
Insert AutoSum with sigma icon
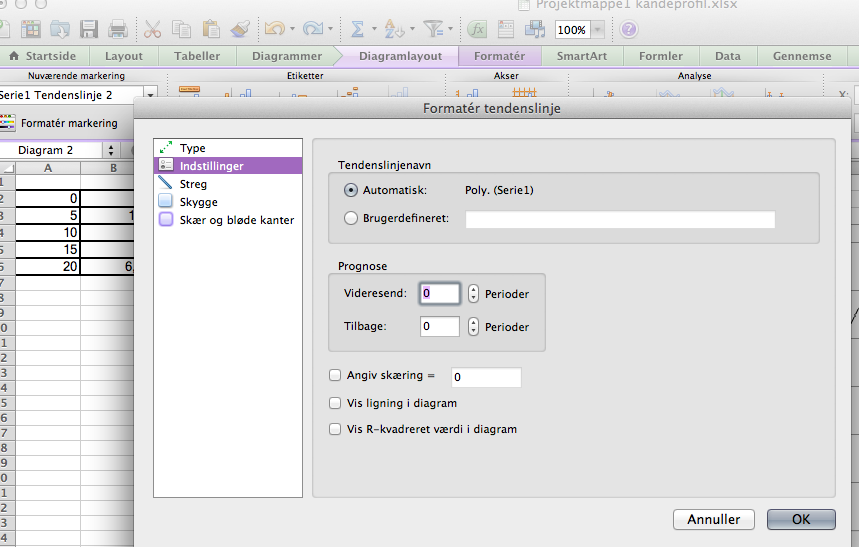[357, 29]
